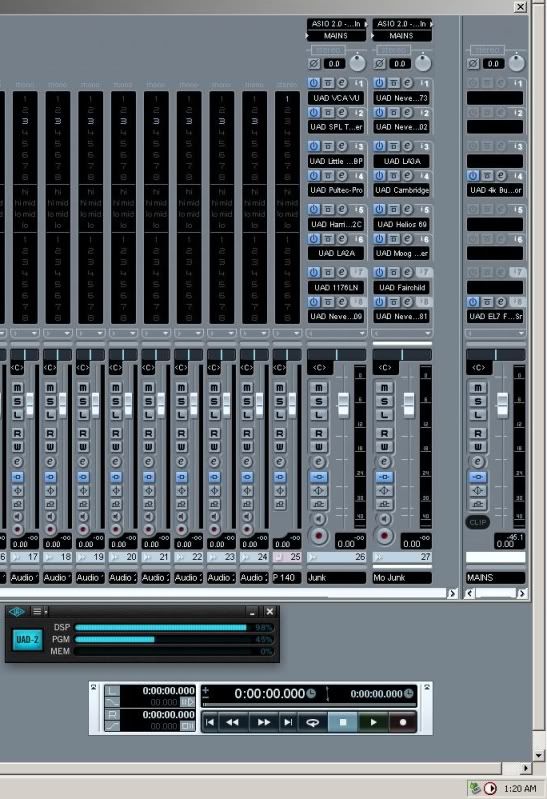The image size is (547, 799).
Task: Switch off the UAD LA2A insert power
Action: [314, 239]
